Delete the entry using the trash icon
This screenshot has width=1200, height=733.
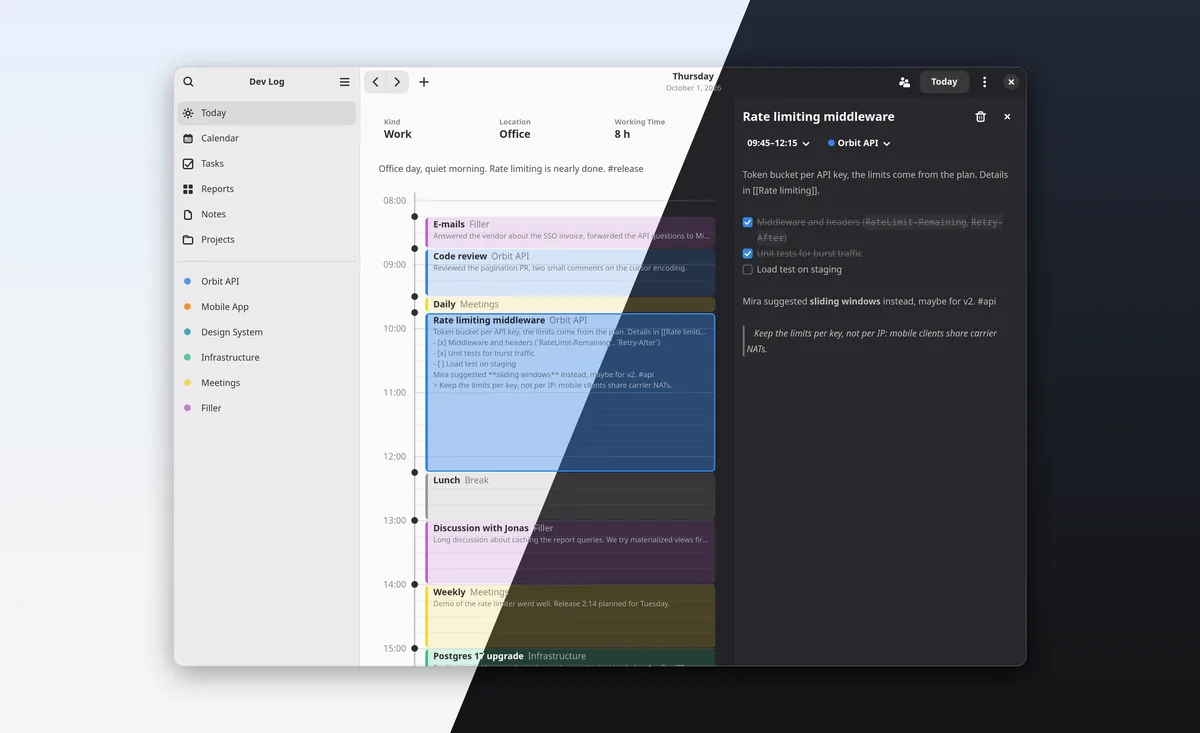980,117
